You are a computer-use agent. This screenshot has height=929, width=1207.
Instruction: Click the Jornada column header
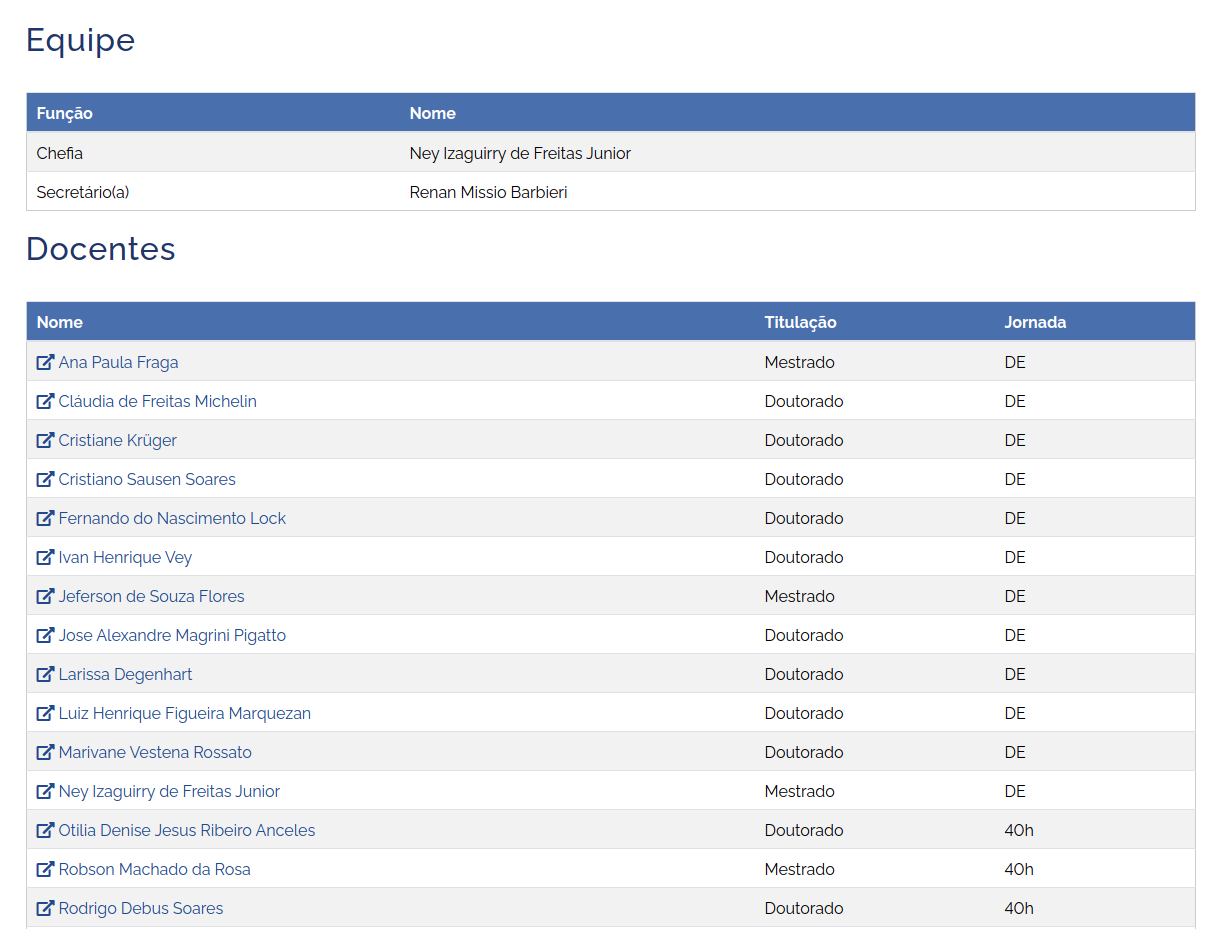click(1035, 322)
